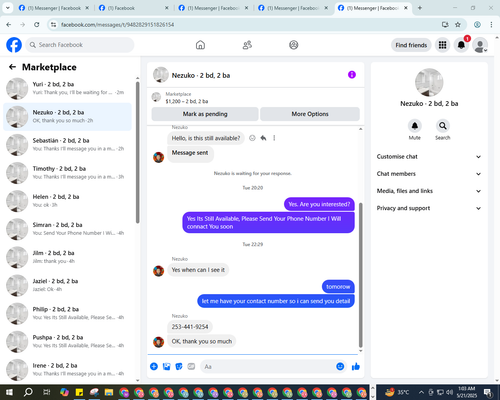This screenshot has width=500, height=400.
Task: Open more actions plus icon in composer
Action: pyautogui.click(x=154, y=367)
